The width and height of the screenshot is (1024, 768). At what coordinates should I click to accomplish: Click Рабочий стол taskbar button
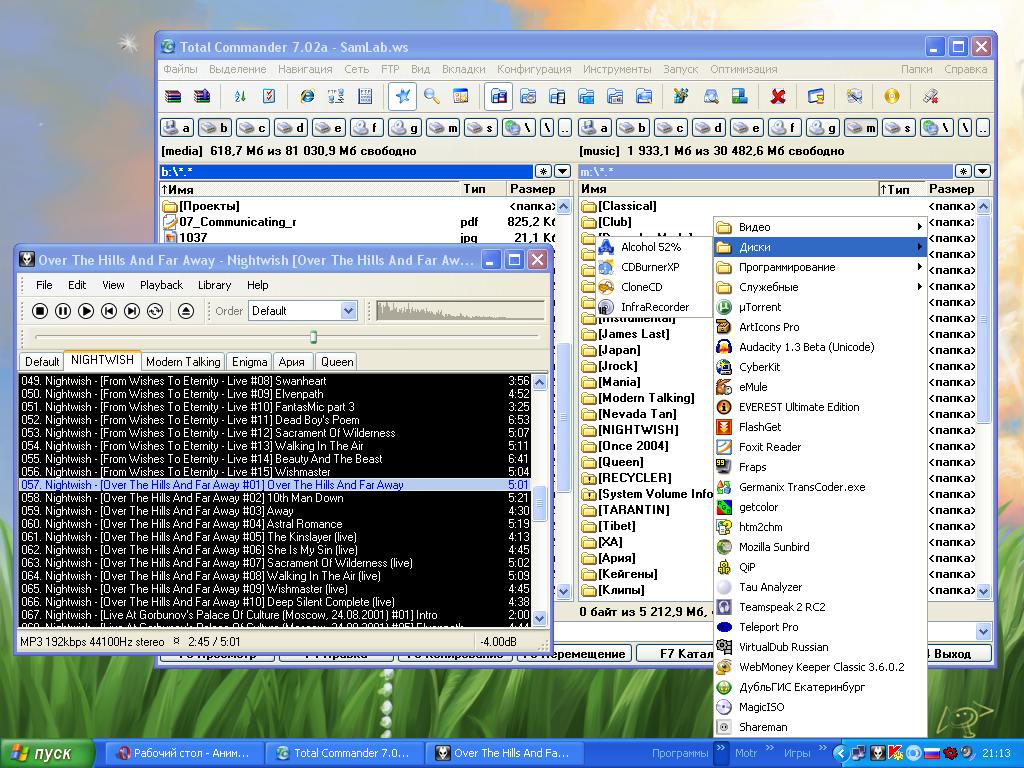(x=183, y=753)
